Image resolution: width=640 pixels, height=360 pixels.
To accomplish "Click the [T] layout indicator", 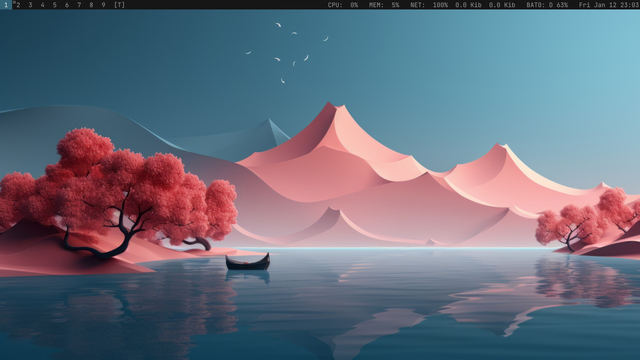I will tap(119, 5).
